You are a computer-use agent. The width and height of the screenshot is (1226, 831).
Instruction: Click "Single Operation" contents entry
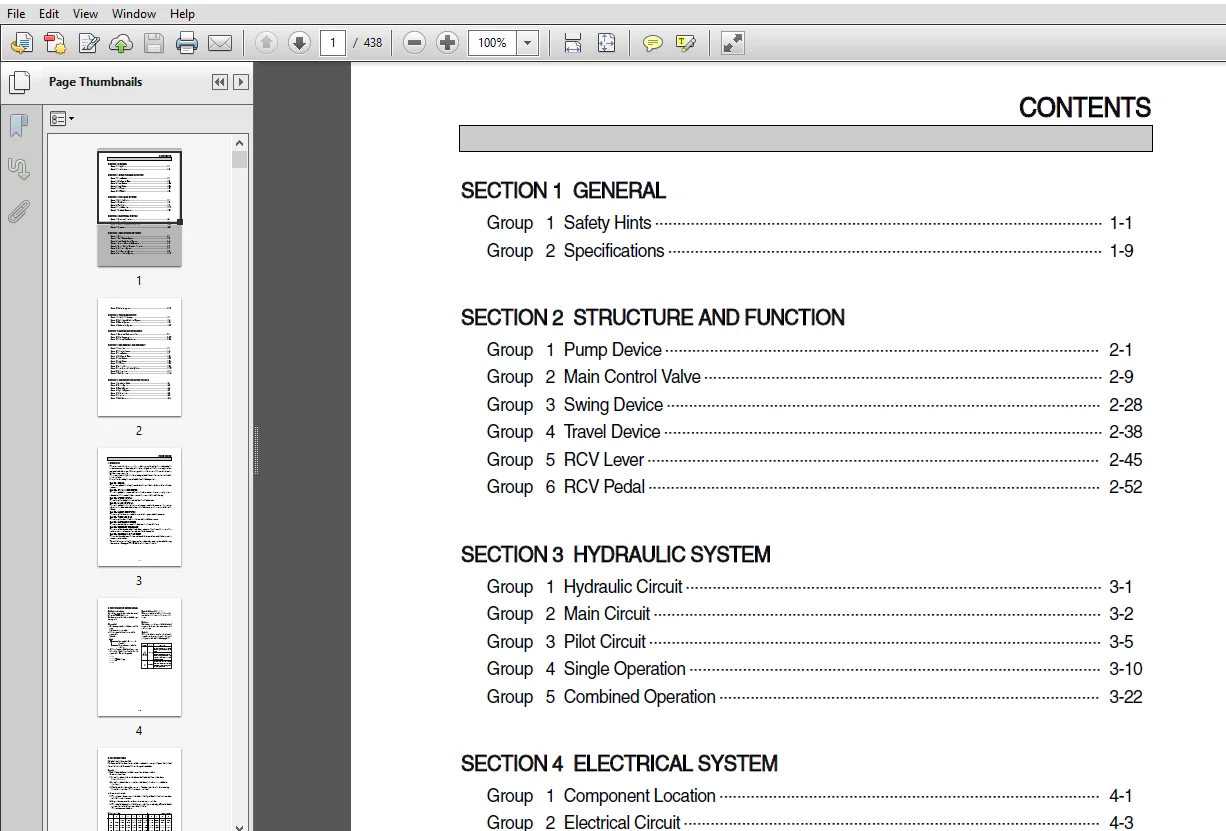coord(625,669)
